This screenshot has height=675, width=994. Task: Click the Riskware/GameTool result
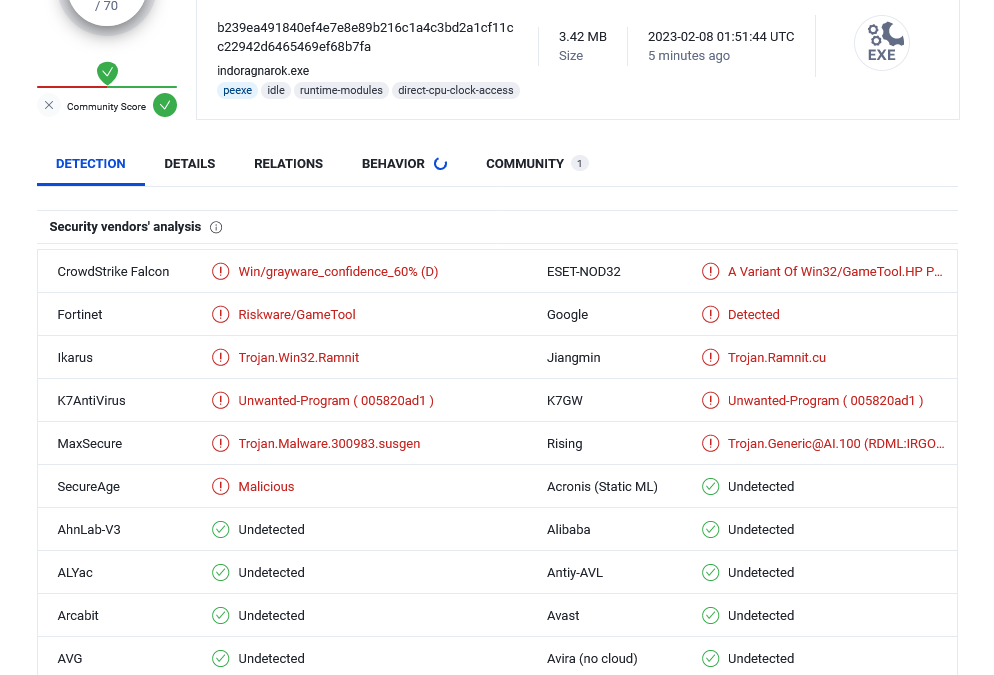(x=297, y=315)
